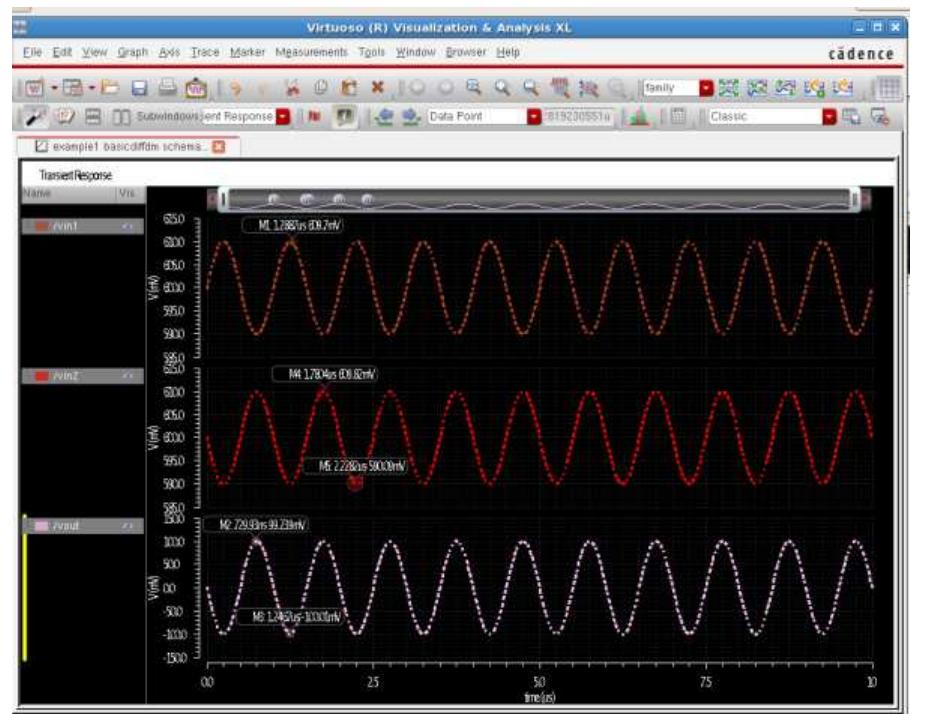Click the zoom in magnifier icon
The height and width of the screenshot is (714, 925).
click(502, 88)
